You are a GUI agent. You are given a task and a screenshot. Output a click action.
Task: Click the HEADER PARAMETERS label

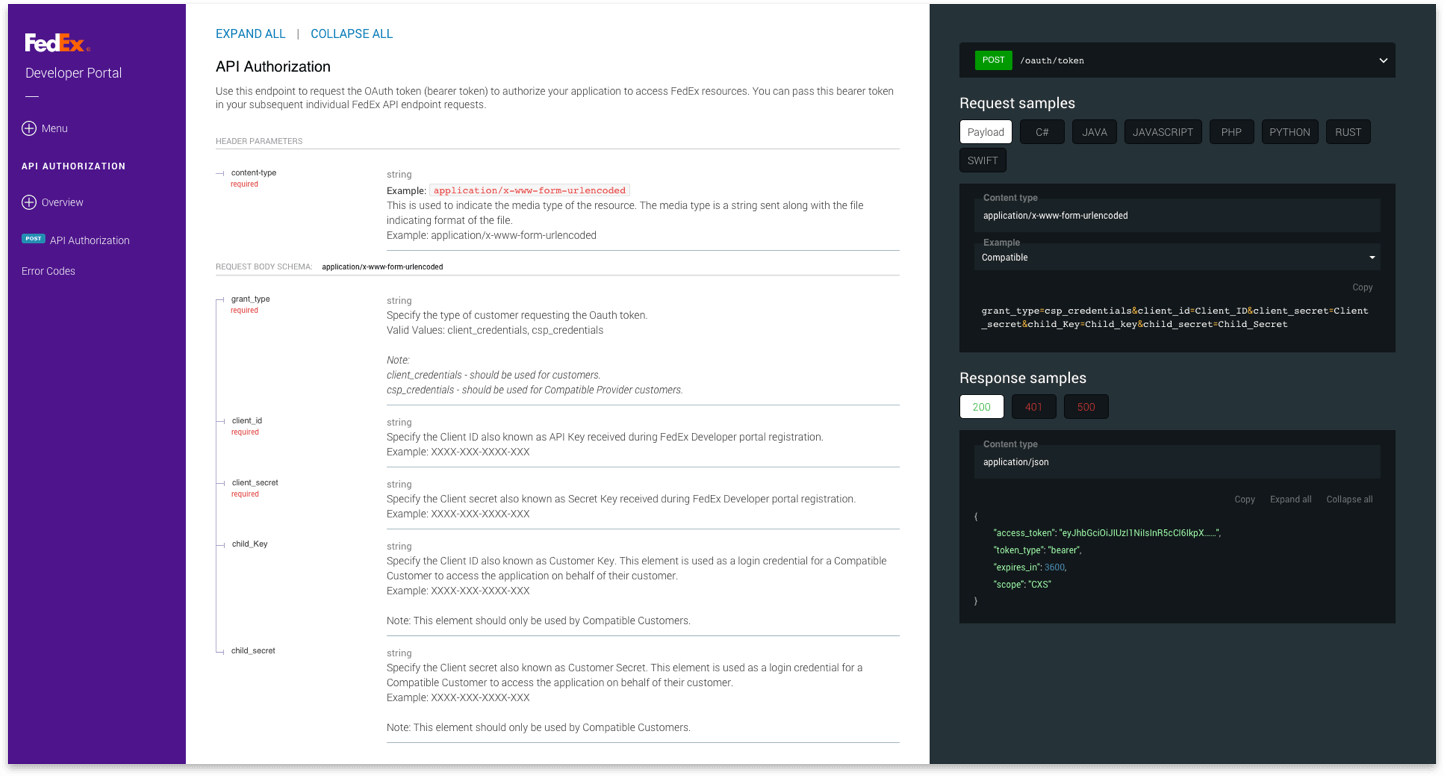tap(259, 141)
